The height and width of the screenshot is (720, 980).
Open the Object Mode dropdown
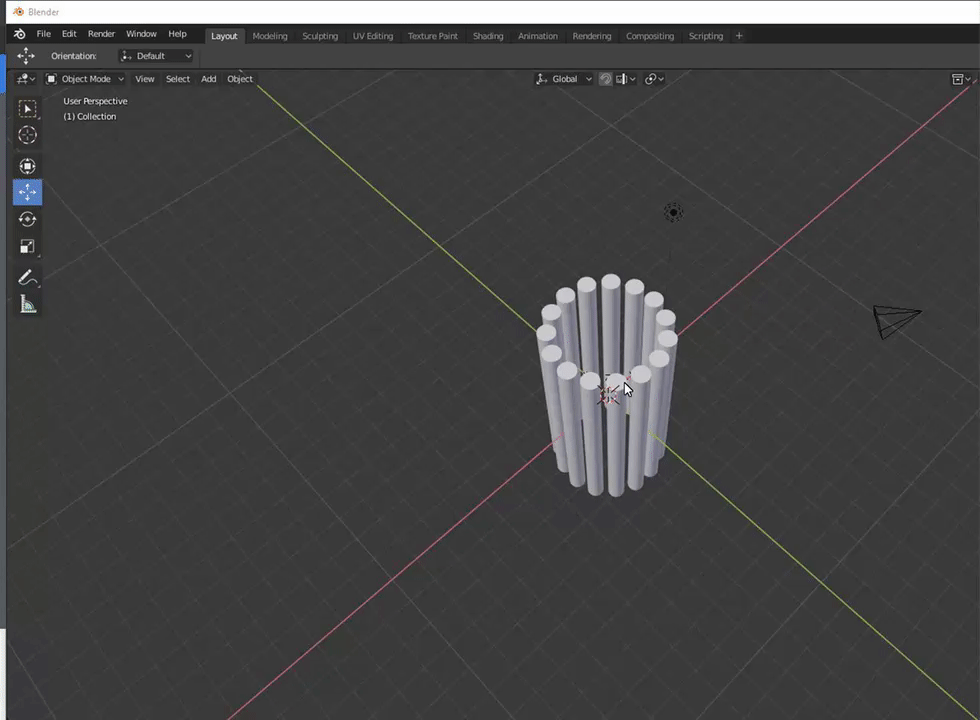point(85,79)
